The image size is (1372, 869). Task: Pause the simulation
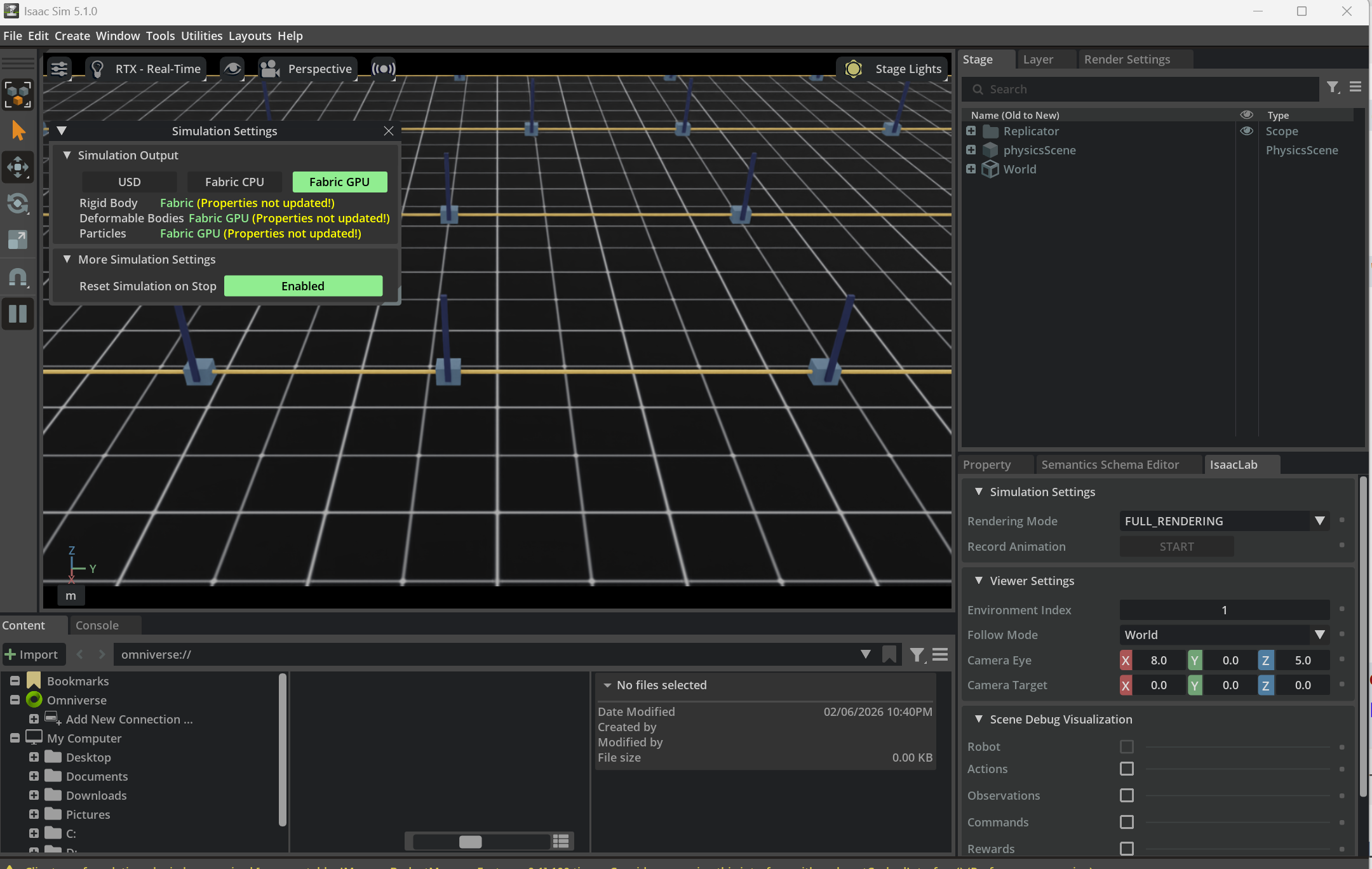(x=18, y=314)
